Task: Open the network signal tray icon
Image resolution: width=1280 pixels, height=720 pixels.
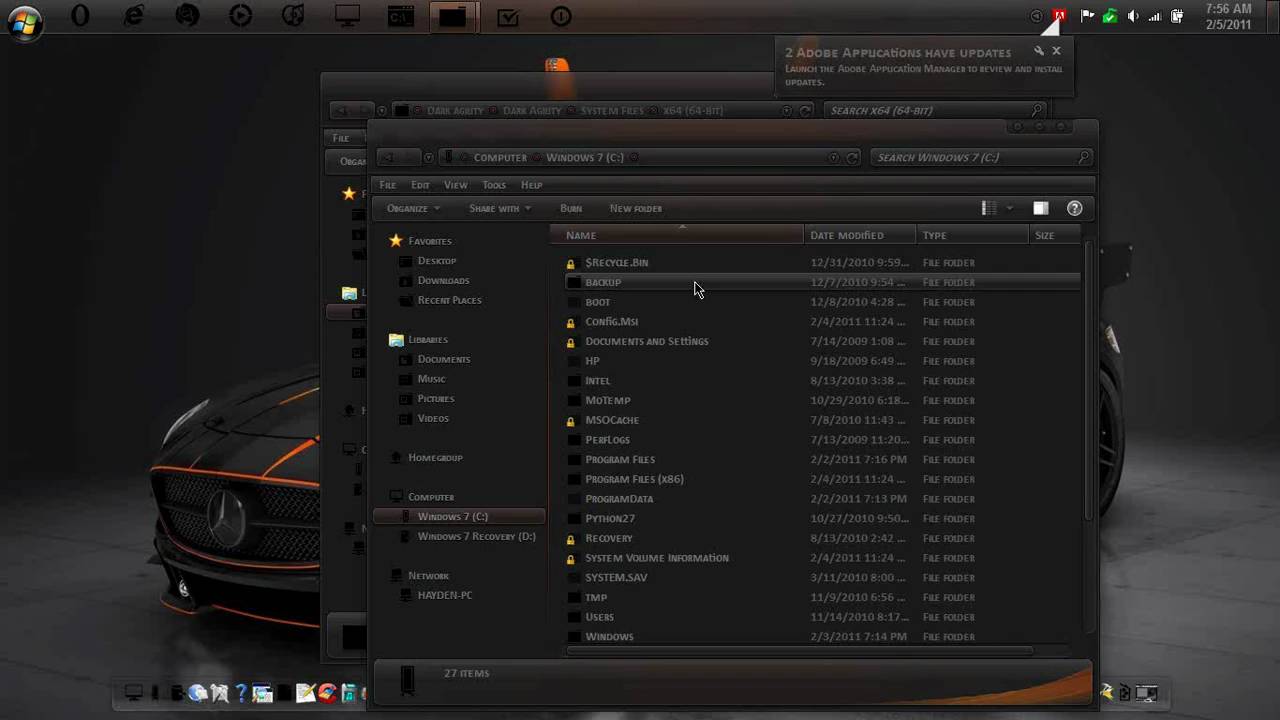Action: (1155, 16)
